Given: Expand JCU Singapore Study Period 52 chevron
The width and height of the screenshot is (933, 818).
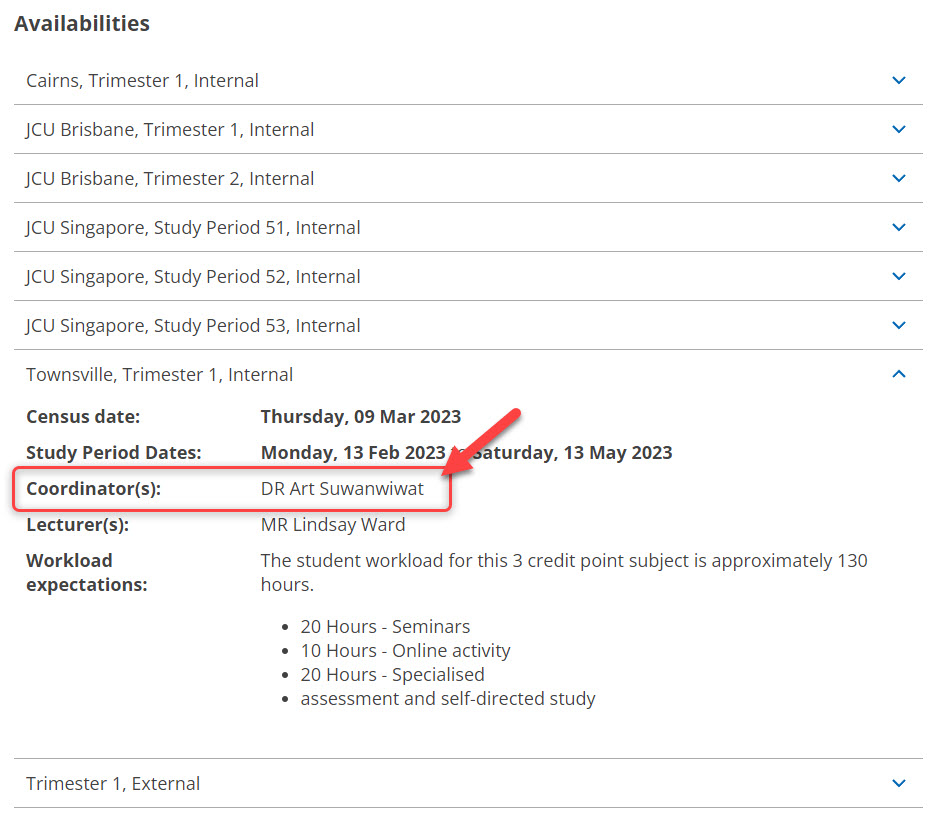Looking at the screenshot, I should point(898,276).
